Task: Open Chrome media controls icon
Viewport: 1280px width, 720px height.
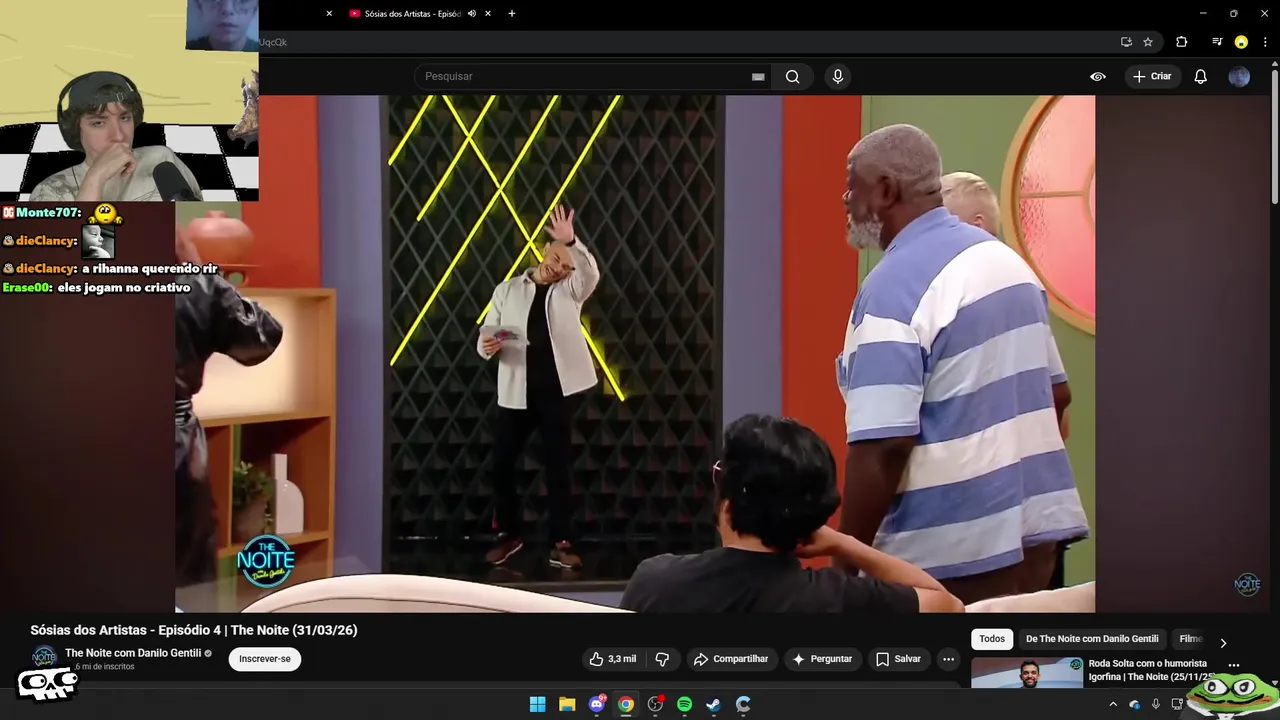Action: pos(1217,42)
